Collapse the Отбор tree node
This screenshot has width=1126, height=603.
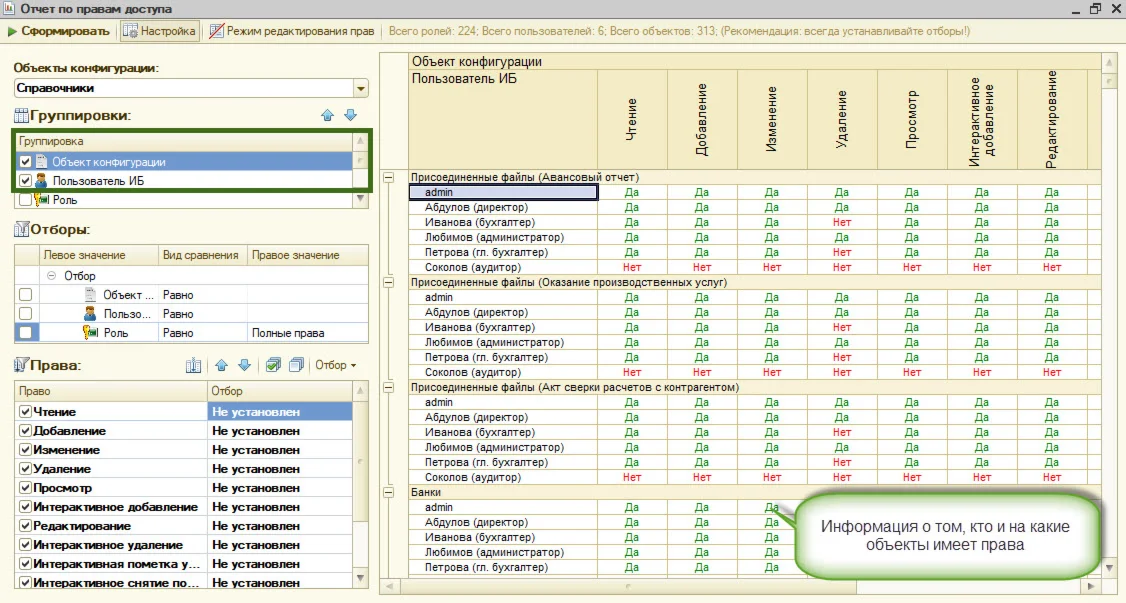tap(51, 275)
